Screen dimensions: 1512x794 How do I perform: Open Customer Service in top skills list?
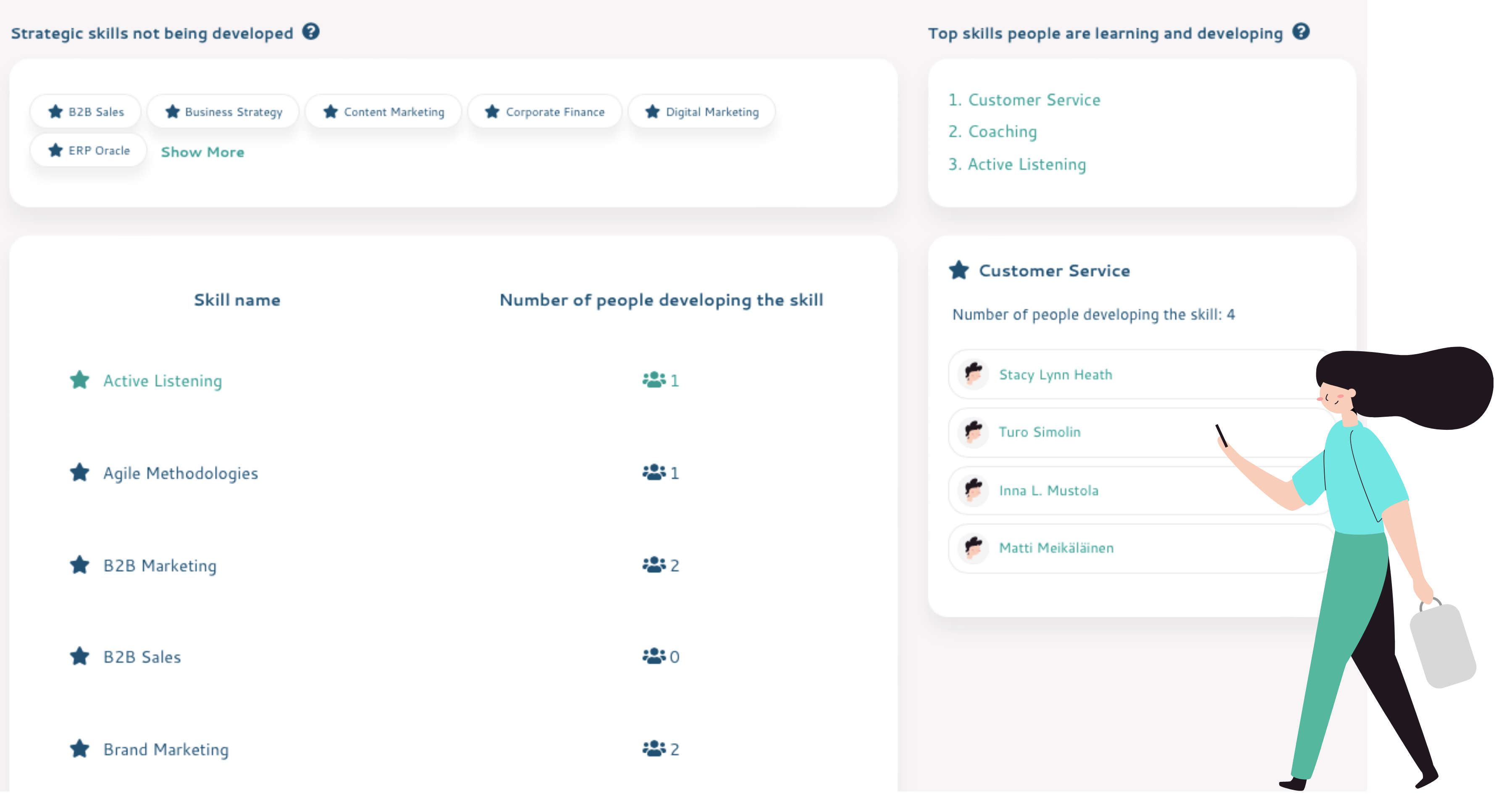click(x=1033, y=100)
